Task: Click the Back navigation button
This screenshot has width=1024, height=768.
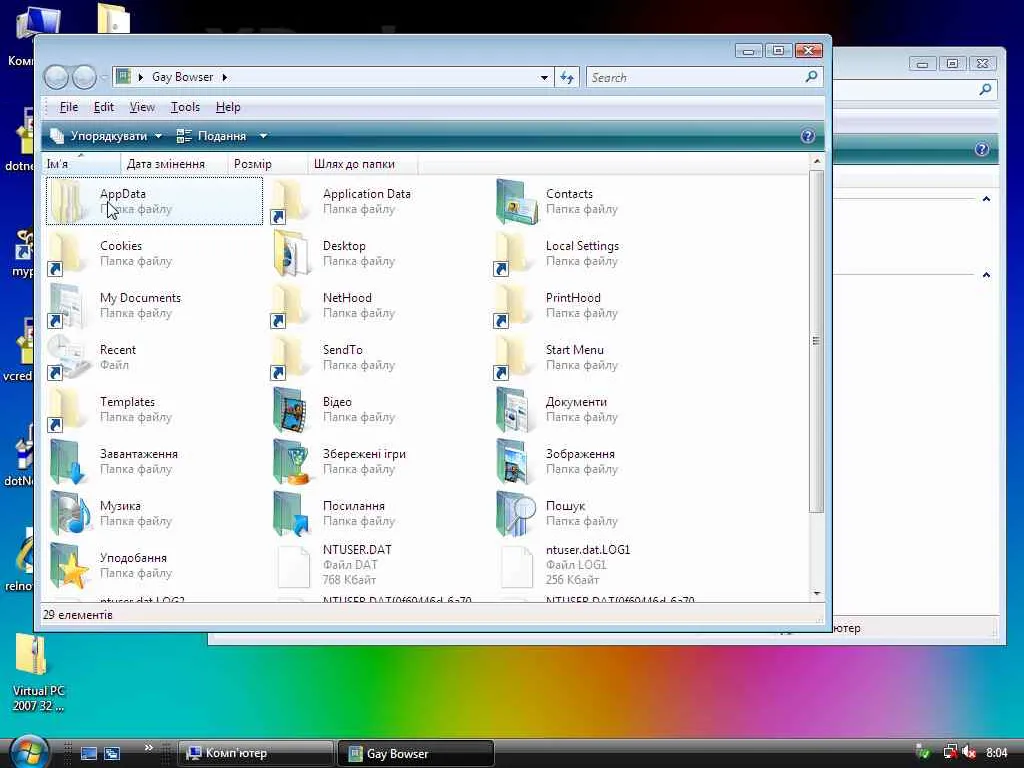Action: (x=56, y=78)
